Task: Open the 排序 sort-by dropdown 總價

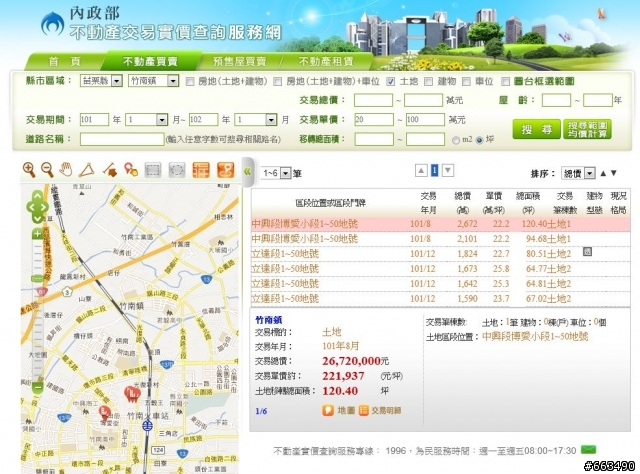Action: [578, 173]
